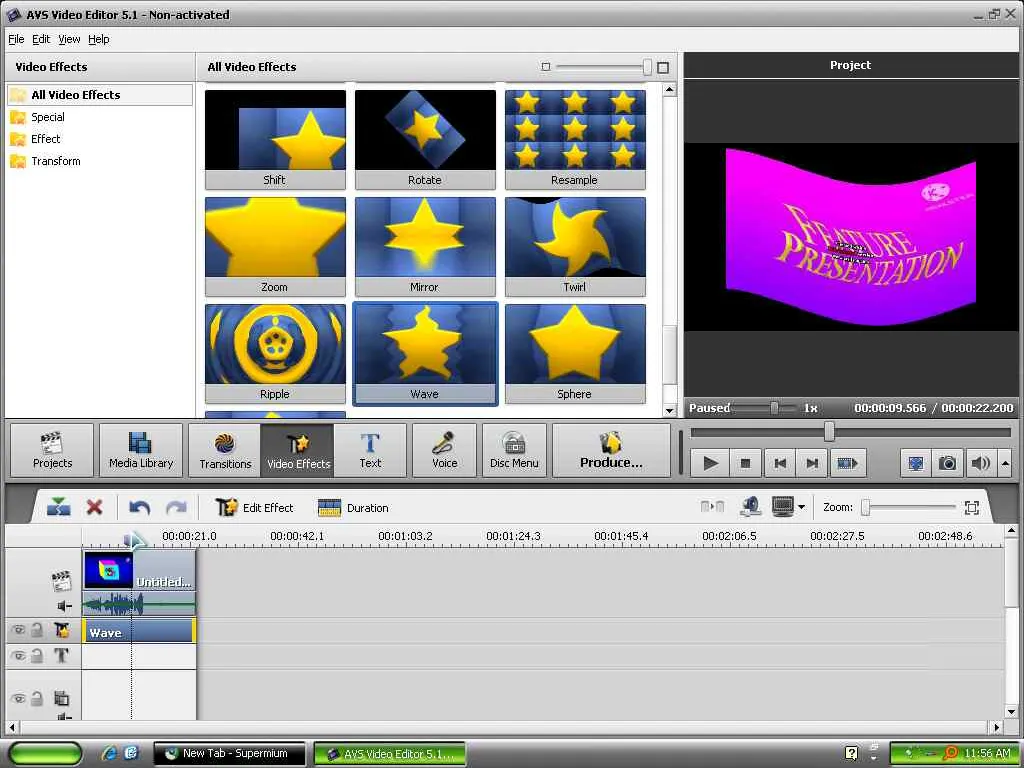Open the File menu
This screenshot has height=768, width=1024.
point(16,39)
